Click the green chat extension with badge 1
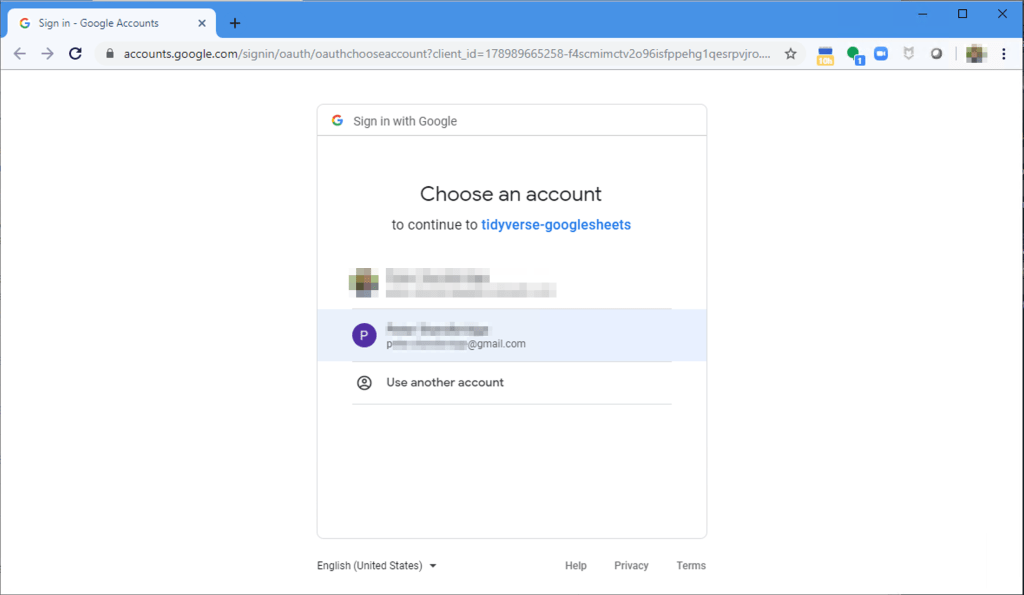This screenshot has height=595, width=1024. (x=854, y=55)
